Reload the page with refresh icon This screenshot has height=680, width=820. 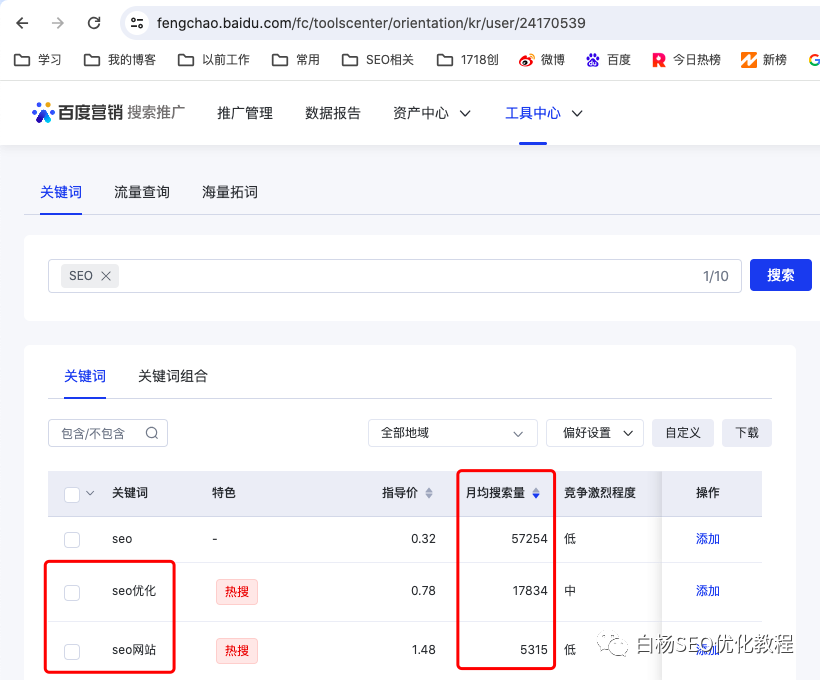(x=94, y=23)
